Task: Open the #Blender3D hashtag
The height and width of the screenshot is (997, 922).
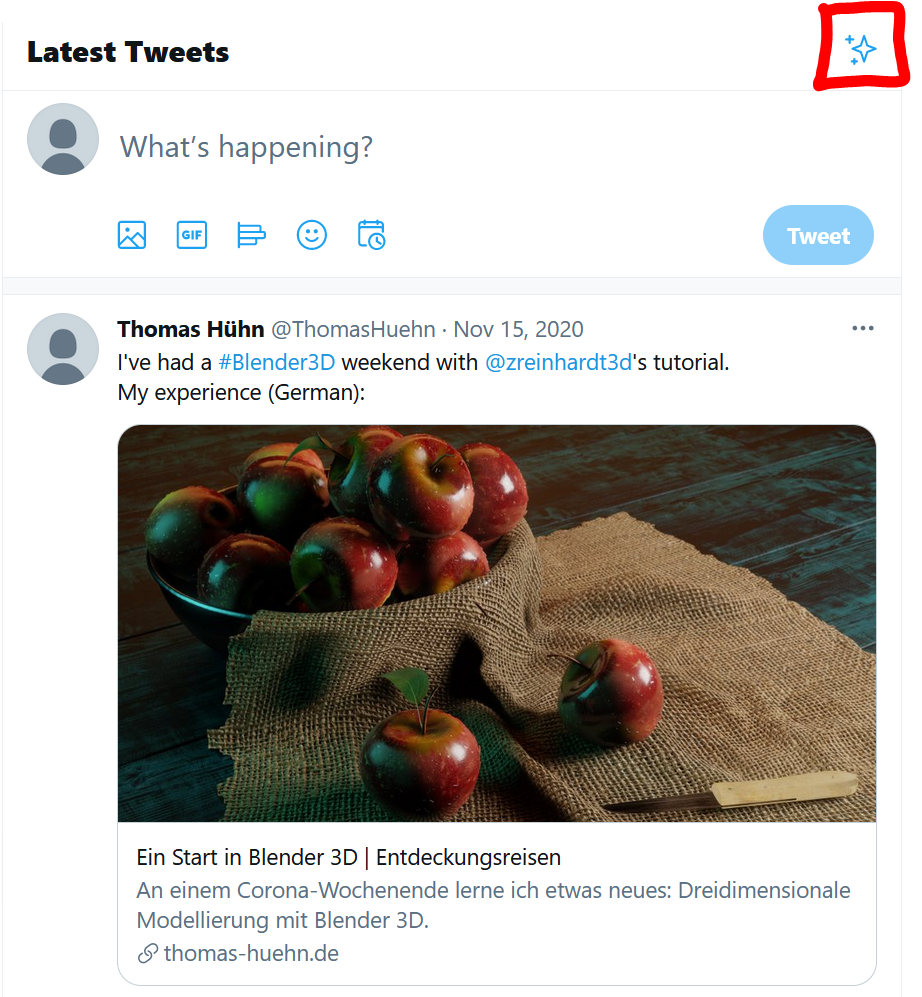Action: click(x=276, y=362)
